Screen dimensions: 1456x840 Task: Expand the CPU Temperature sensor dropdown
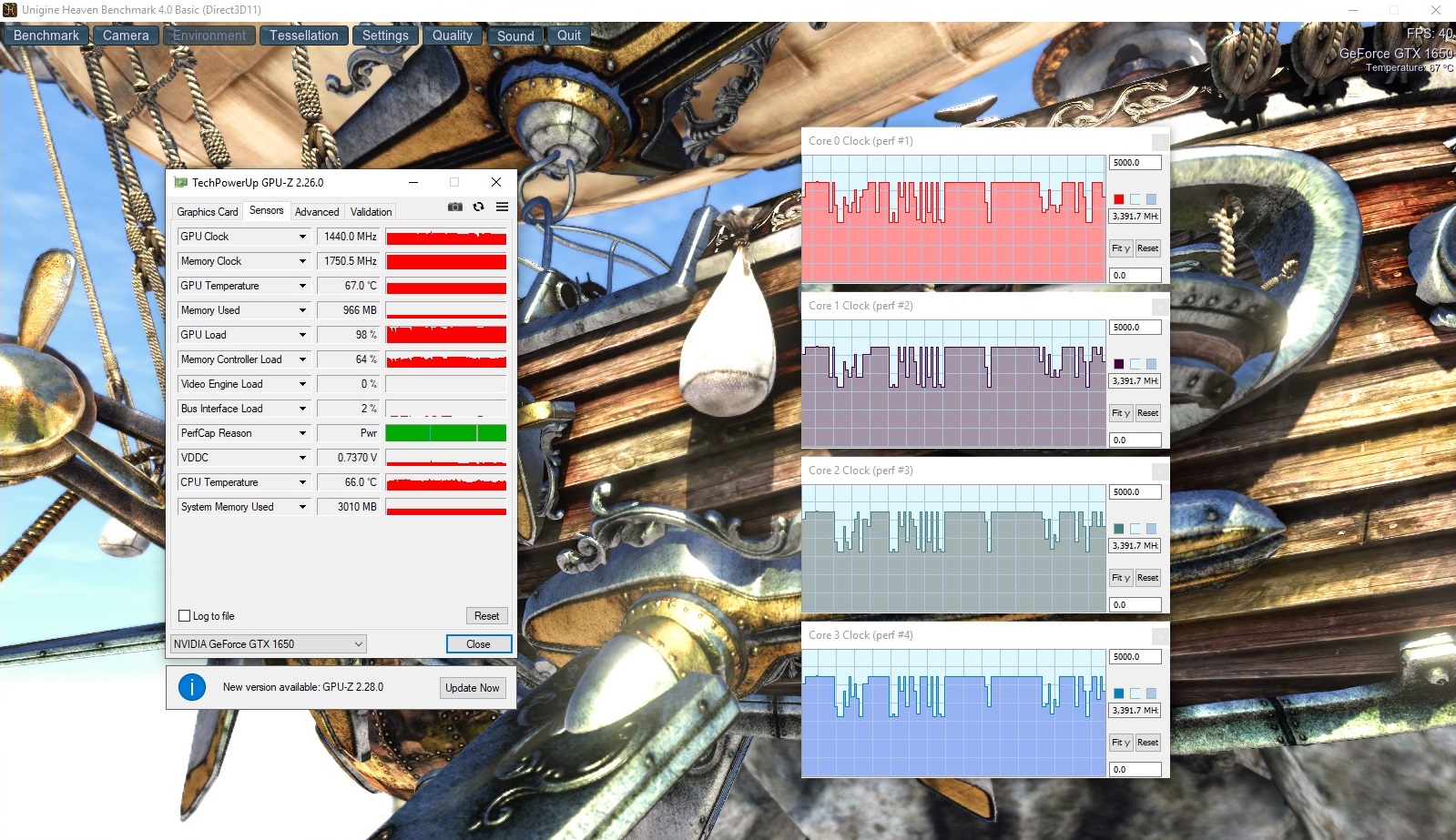[303, 482]
